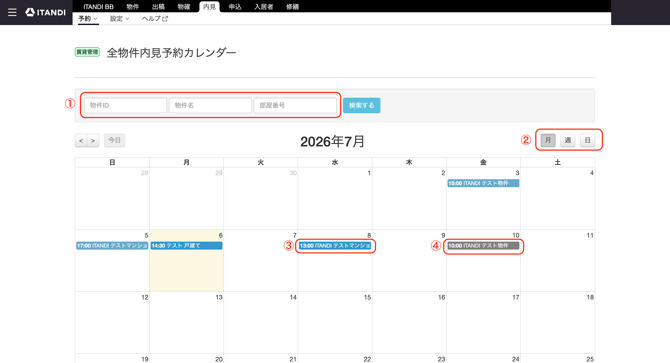Switch to the 申込 tab
This screenshot has width=670, height=363.
[235, 6]
